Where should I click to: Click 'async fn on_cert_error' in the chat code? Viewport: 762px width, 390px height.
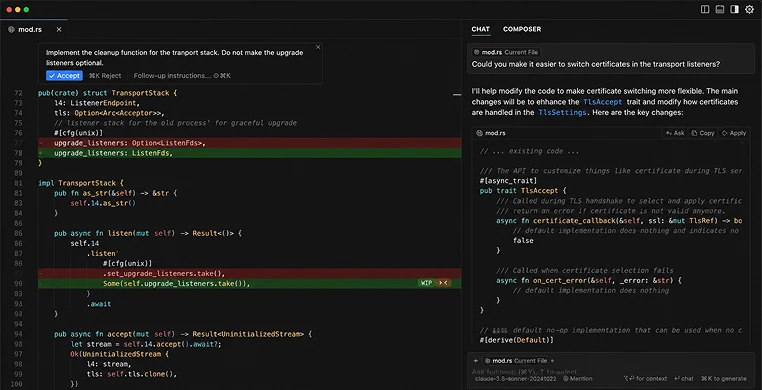pos(589,281)
